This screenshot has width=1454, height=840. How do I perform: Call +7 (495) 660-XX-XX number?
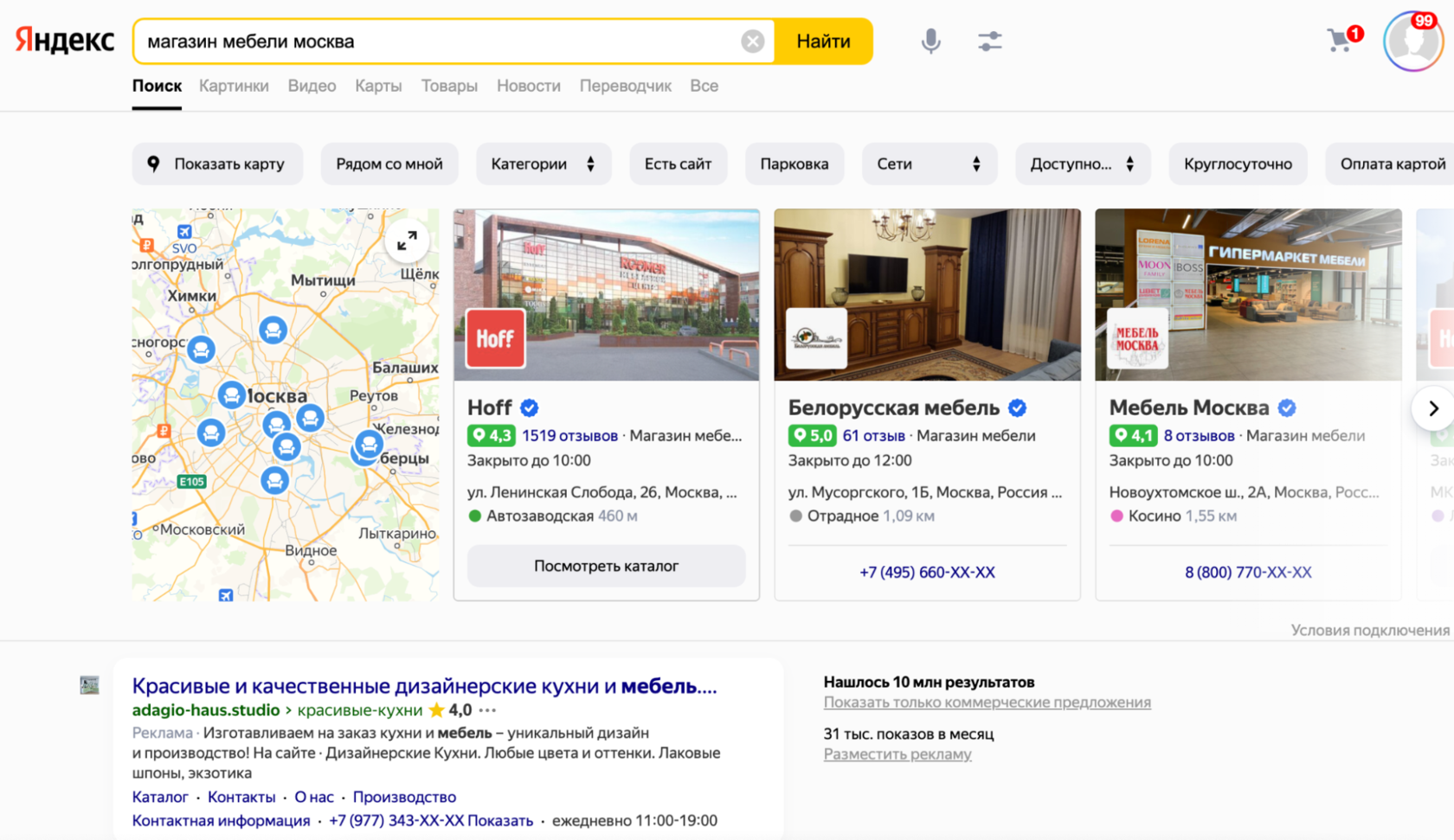tap(927, 572)
